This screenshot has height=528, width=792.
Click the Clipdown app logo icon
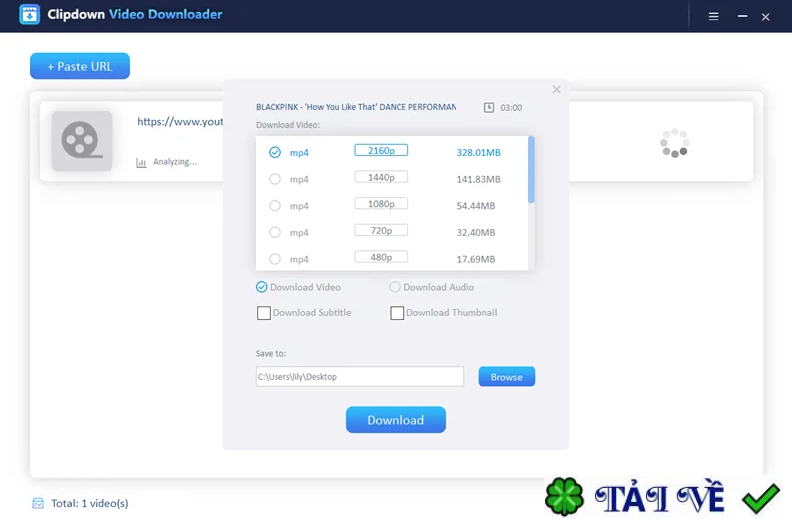[29, 15]
